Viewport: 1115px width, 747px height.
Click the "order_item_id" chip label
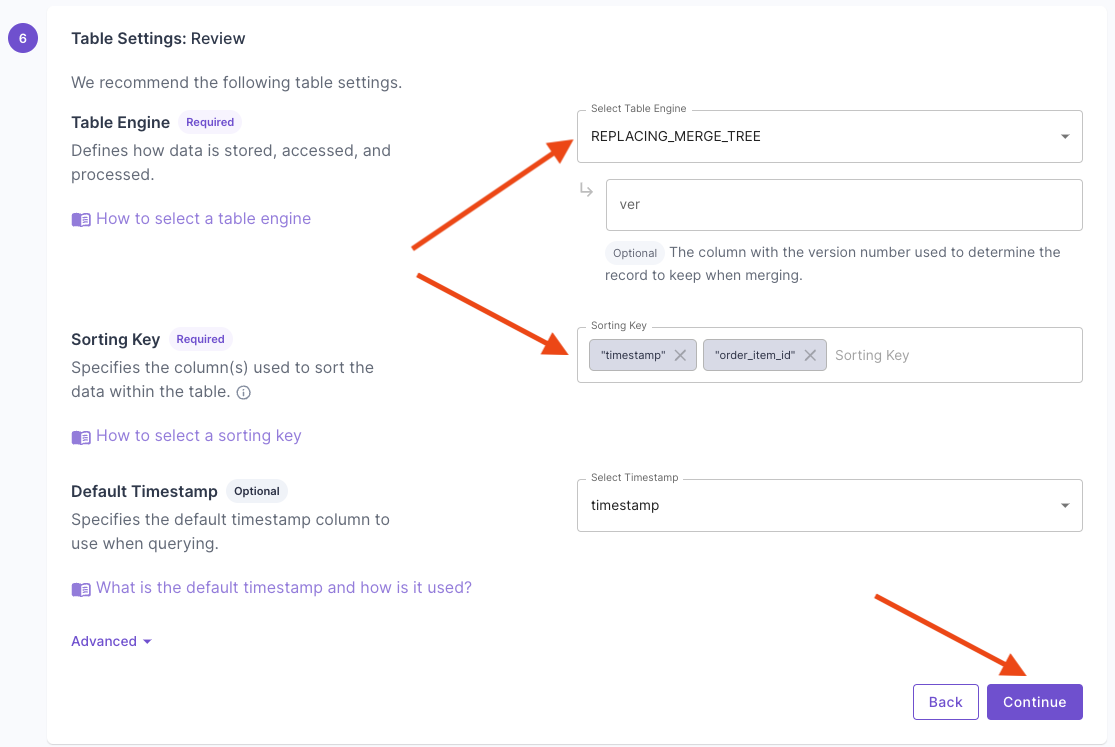(754, 355)
